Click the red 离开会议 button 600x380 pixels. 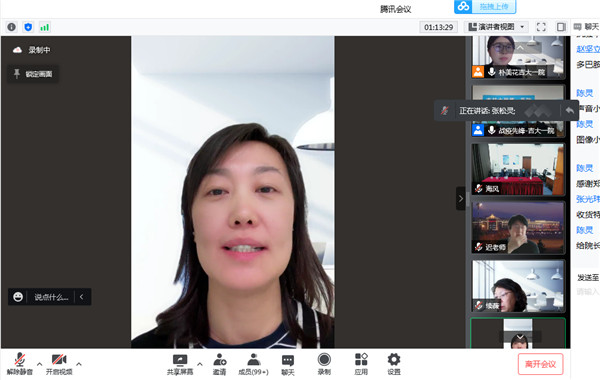[x=540, y=364]
